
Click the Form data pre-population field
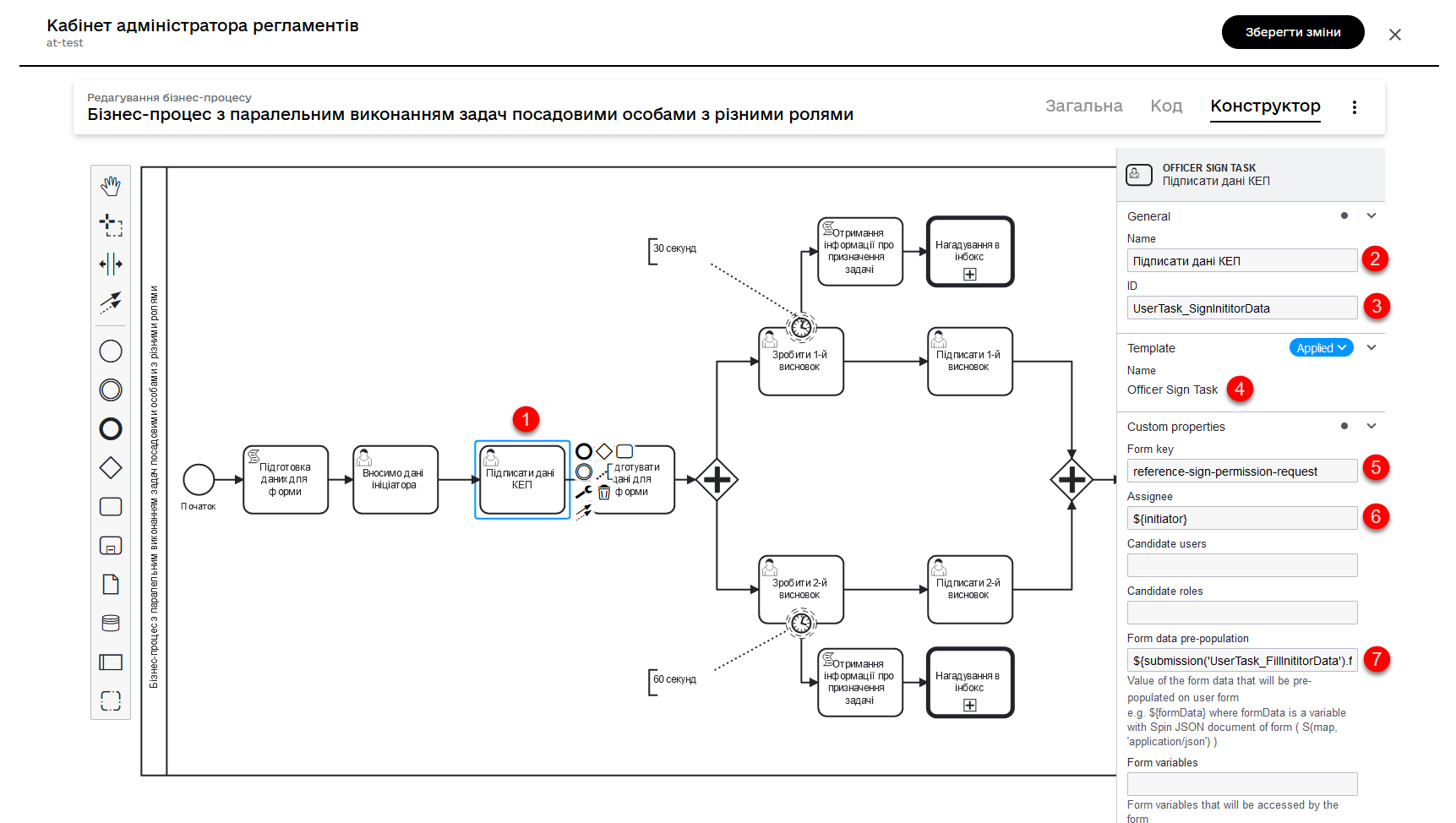point(1242,661)
